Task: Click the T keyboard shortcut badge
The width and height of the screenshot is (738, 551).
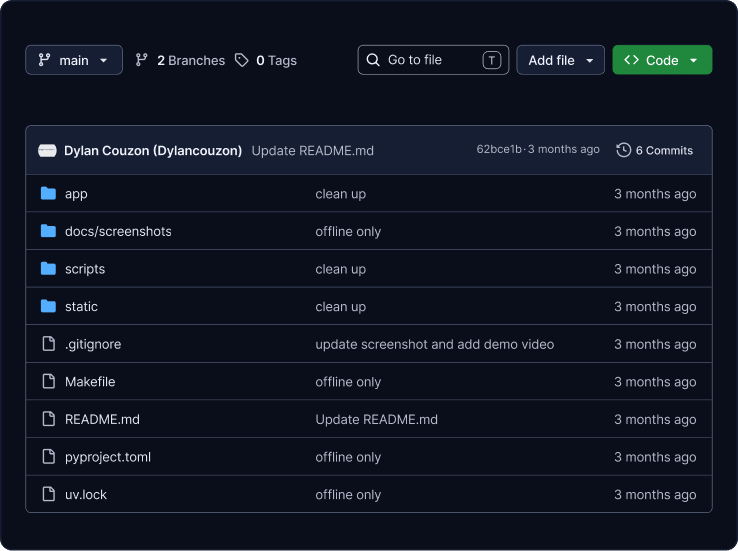Action: coord(491,60)
